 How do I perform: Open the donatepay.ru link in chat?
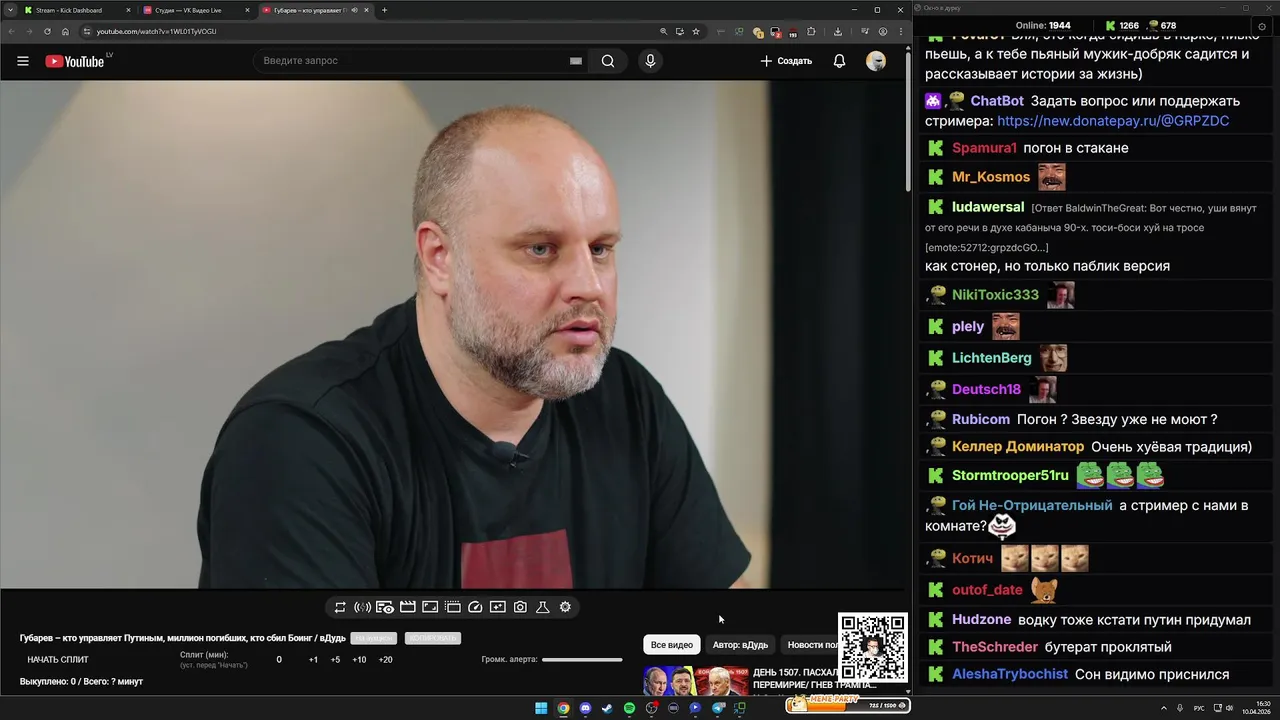[x=1113, y=121]
